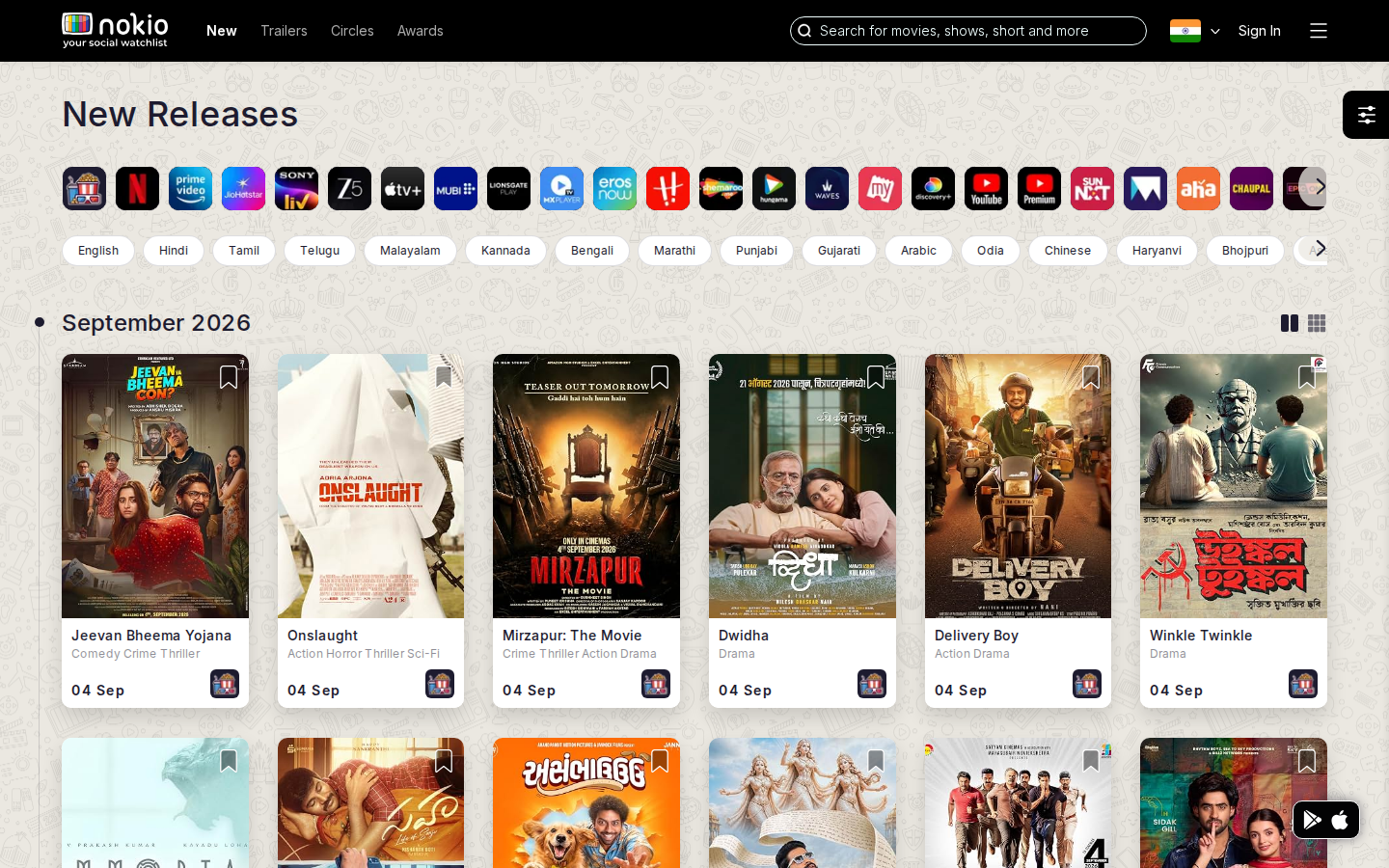The width and height of the screenshot is (1389, 868).
Task: Open the Delivery Boy poster
Action: (1018, 486)
